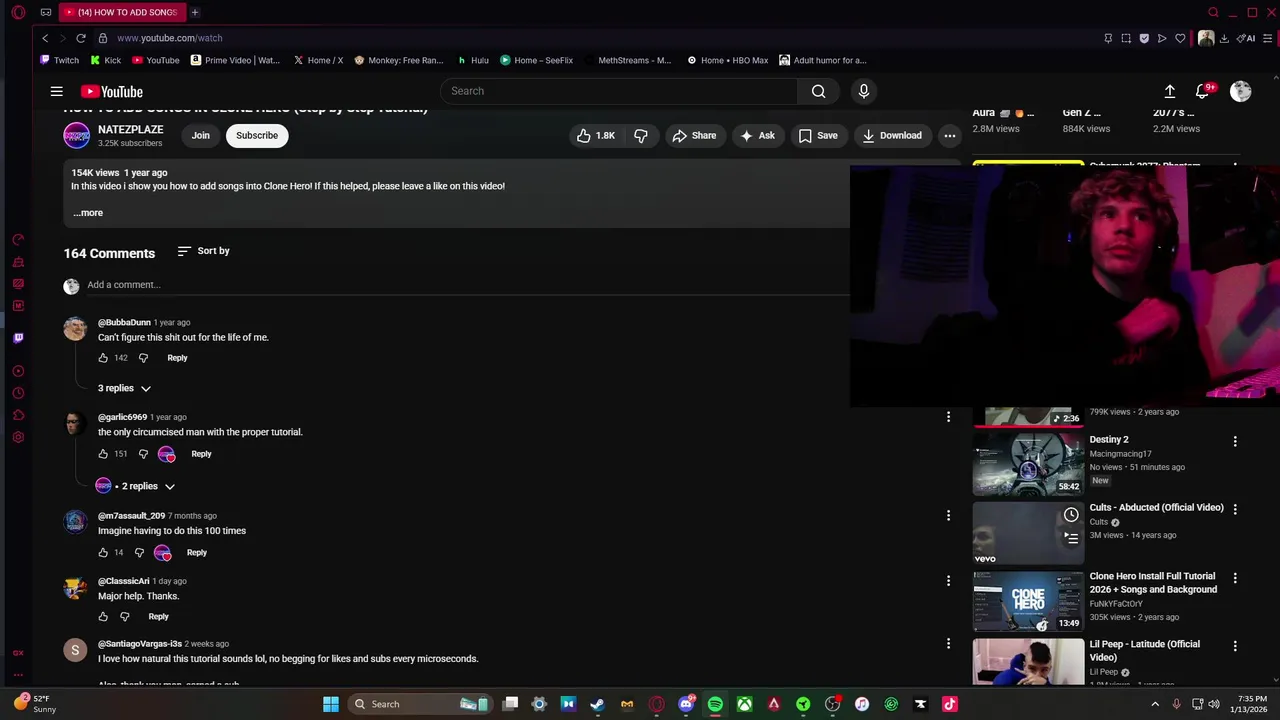Open the Hulu bookmark
The height and width of the screenshot is (720, 1280).
473,60
